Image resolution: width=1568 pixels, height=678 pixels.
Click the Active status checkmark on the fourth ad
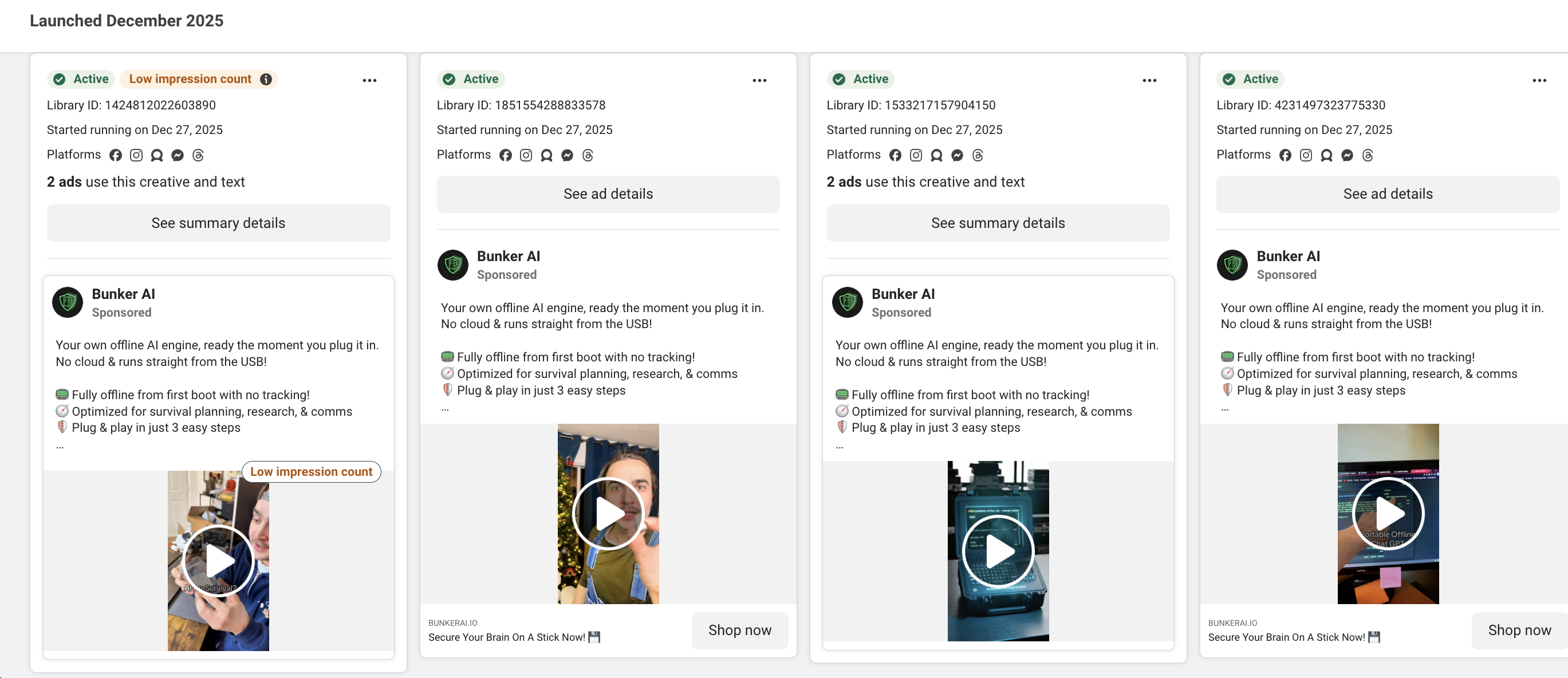point(1228,78)
